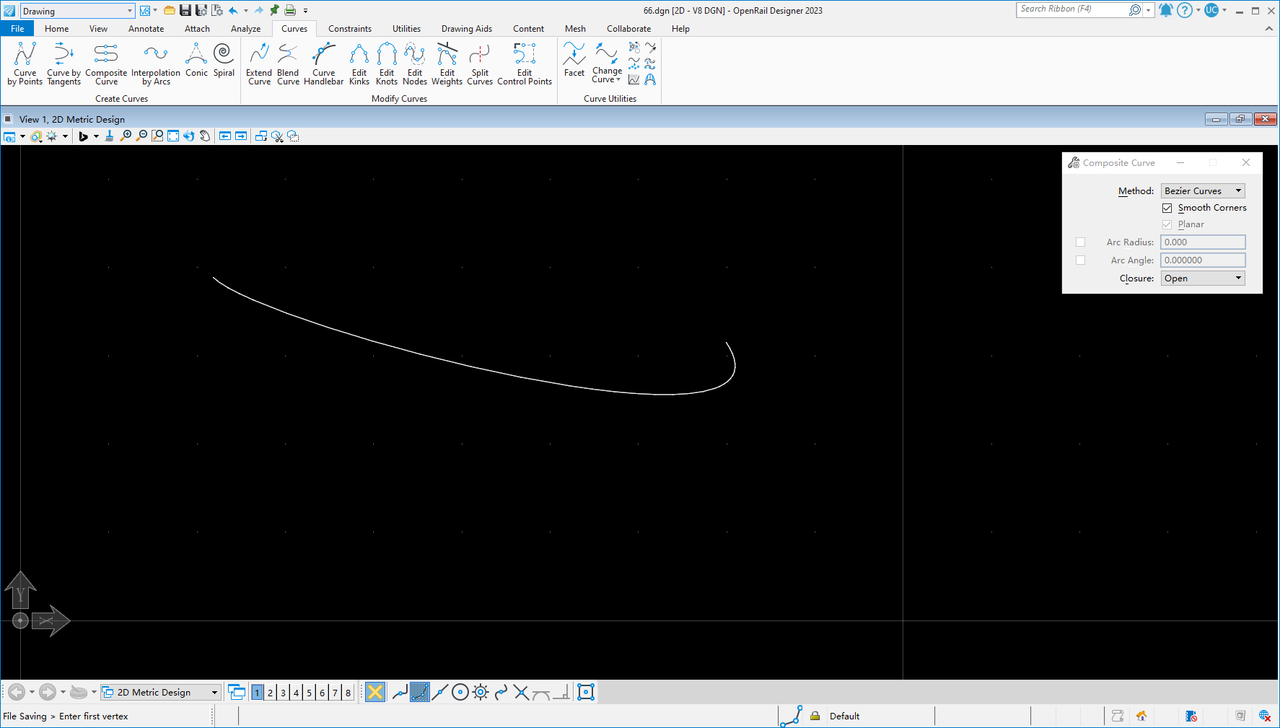Viewport: 1280px width, 728px height.
Task: Activate the Fit View icon in view toolbar
Action: pyautogui.click(x=172, y=136)
